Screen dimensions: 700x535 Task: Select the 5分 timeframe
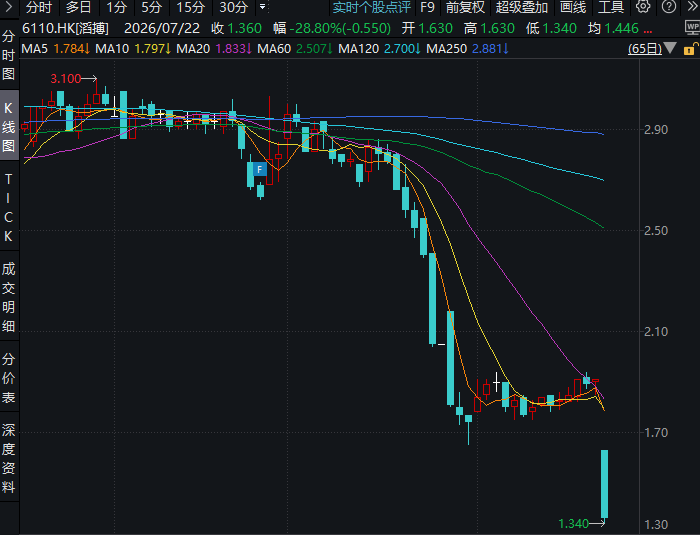click(x=151, y=7)
